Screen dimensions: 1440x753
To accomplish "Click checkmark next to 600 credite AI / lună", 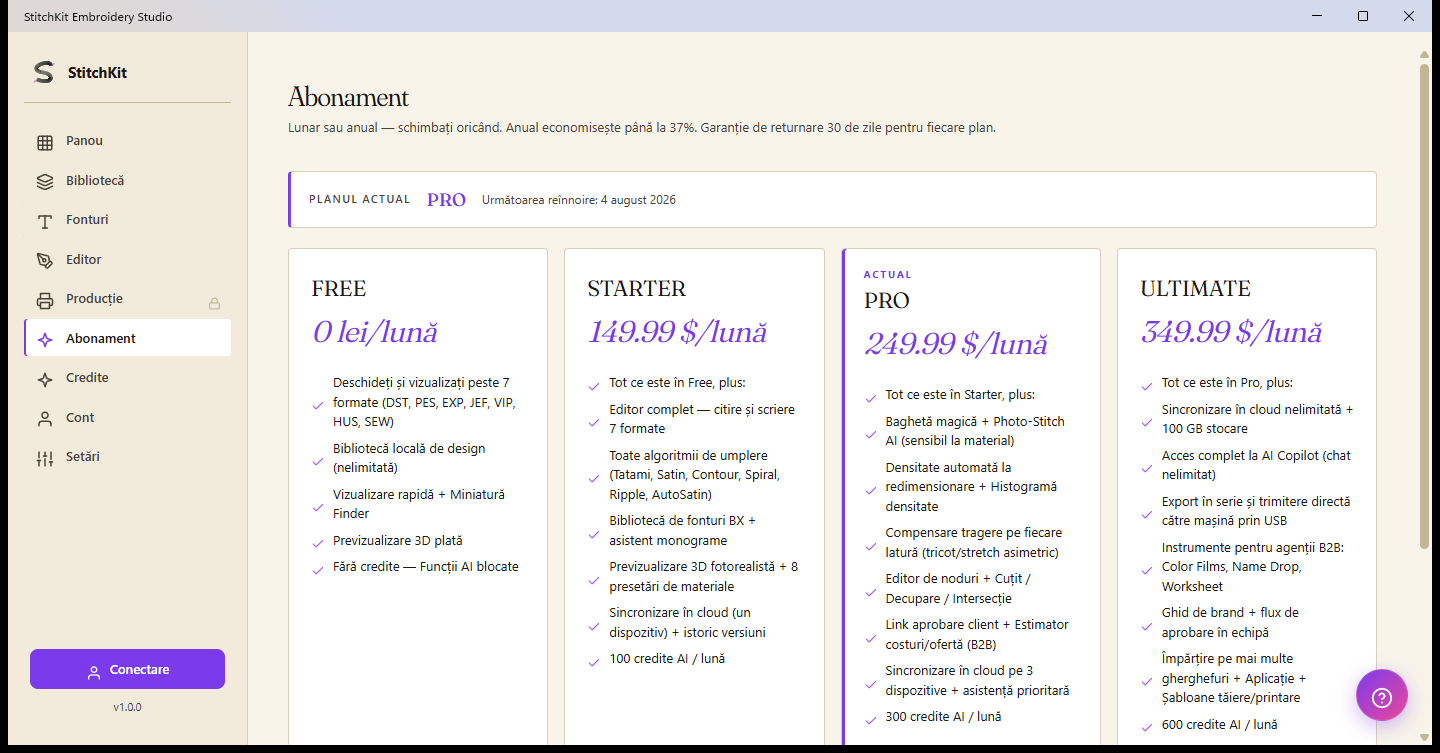I will 1146,727.
